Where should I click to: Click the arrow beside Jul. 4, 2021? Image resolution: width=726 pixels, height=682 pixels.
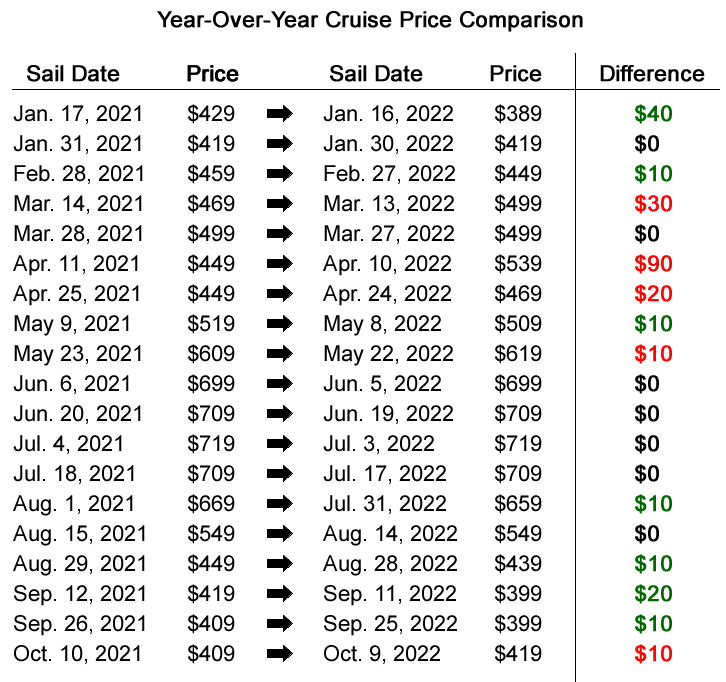(280, 444)
